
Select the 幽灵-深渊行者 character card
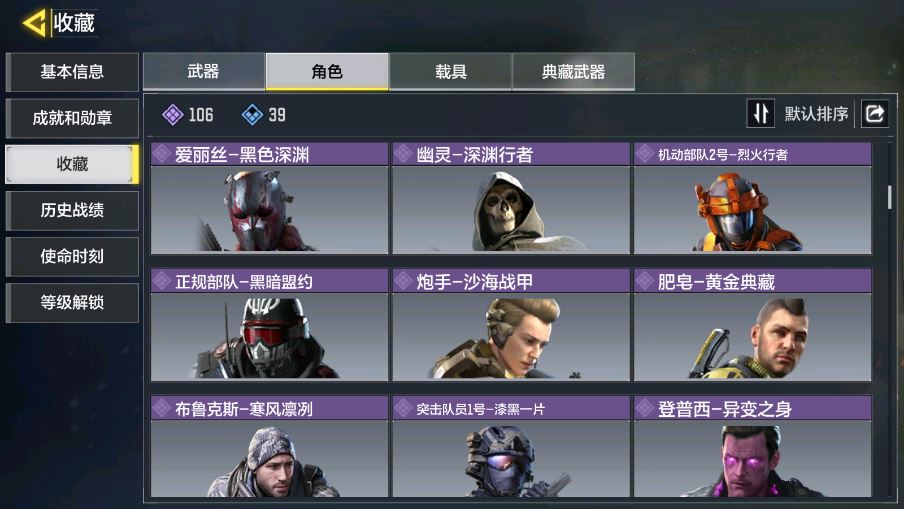pyautogui.click(x=511, y=198)
